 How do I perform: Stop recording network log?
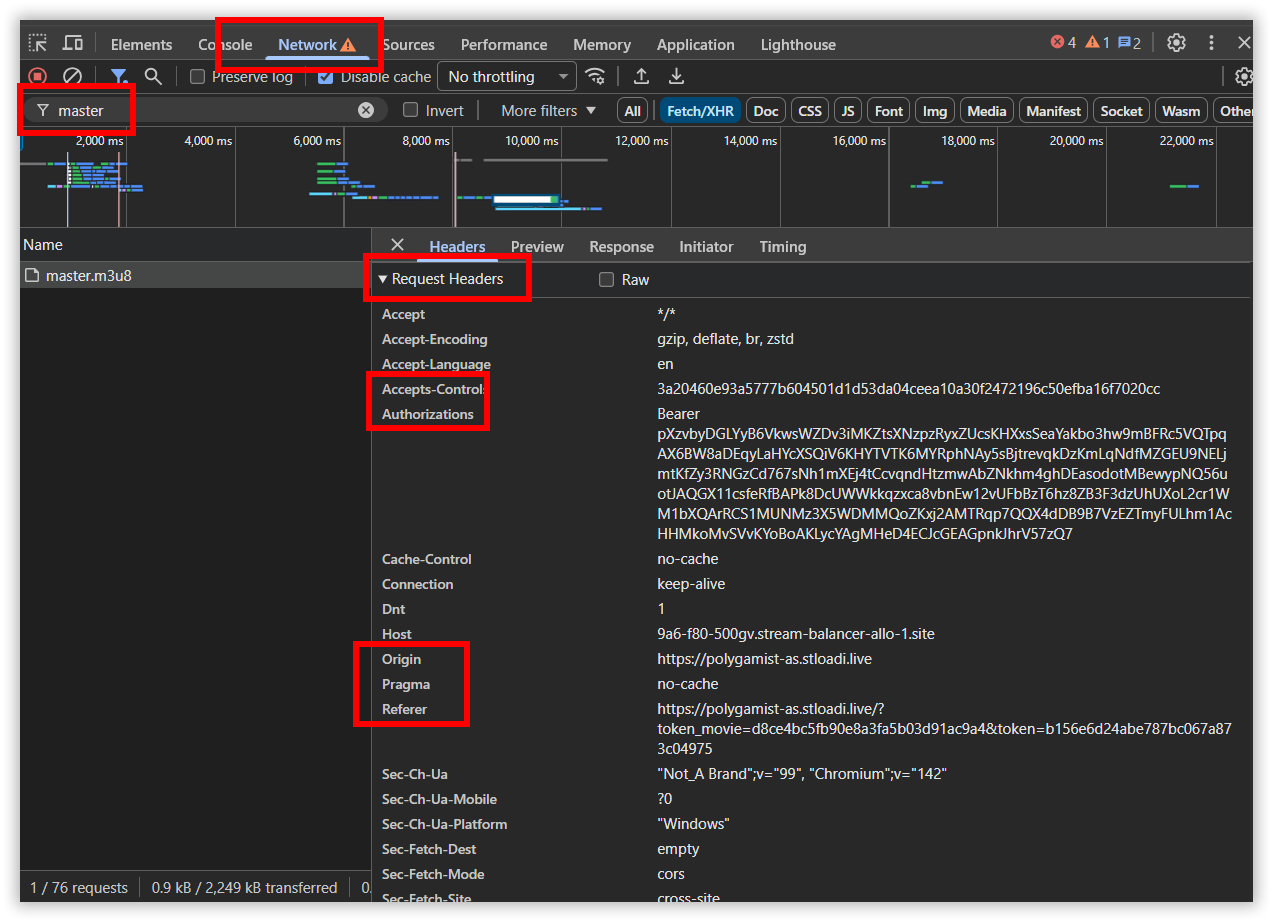(38, 76)
